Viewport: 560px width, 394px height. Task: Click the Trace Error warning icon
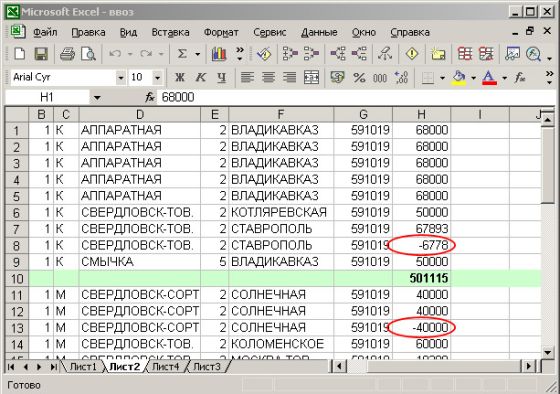click(412, 54)
